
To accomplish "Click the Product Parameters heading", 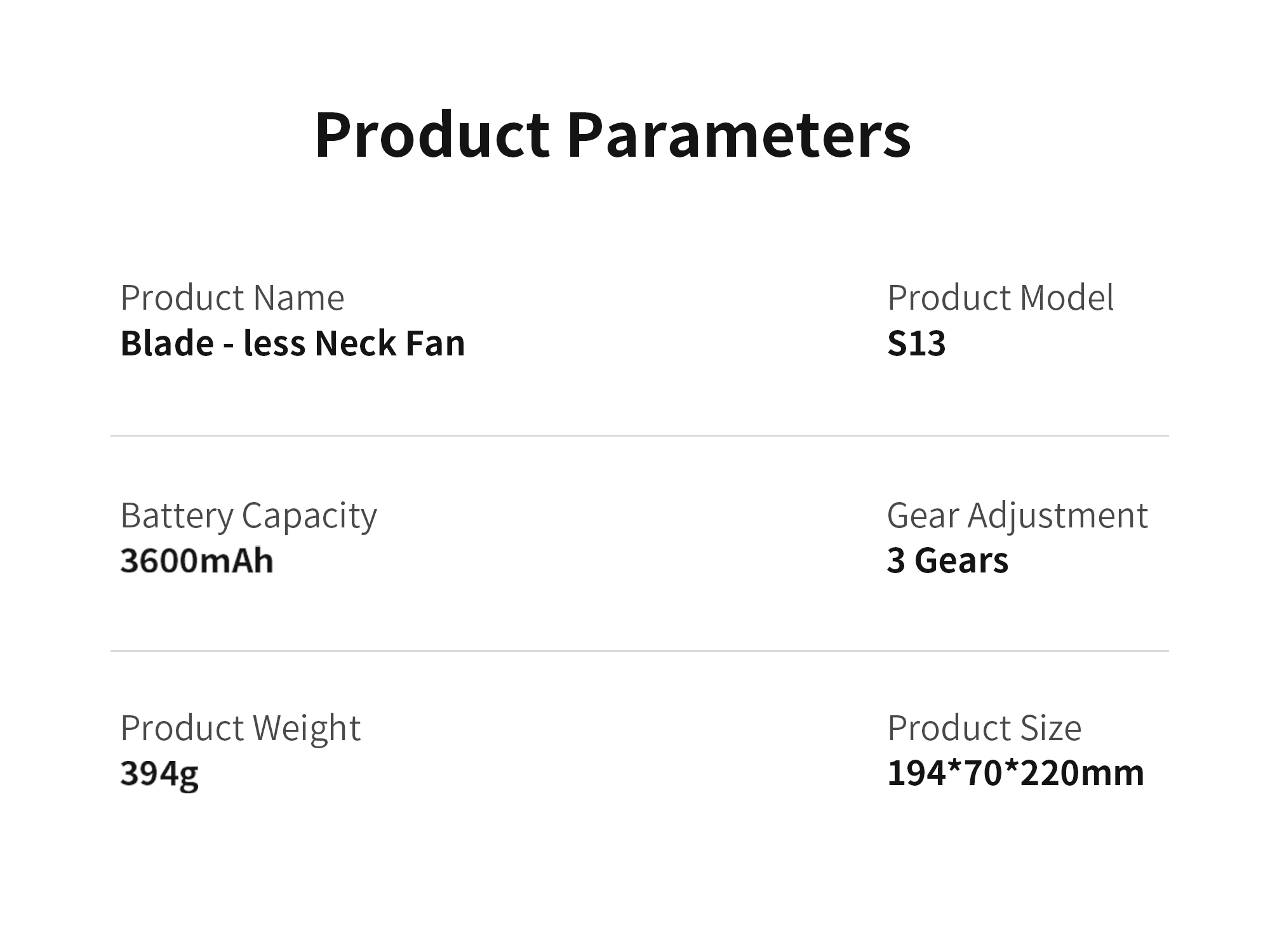I will coord(612,135).
